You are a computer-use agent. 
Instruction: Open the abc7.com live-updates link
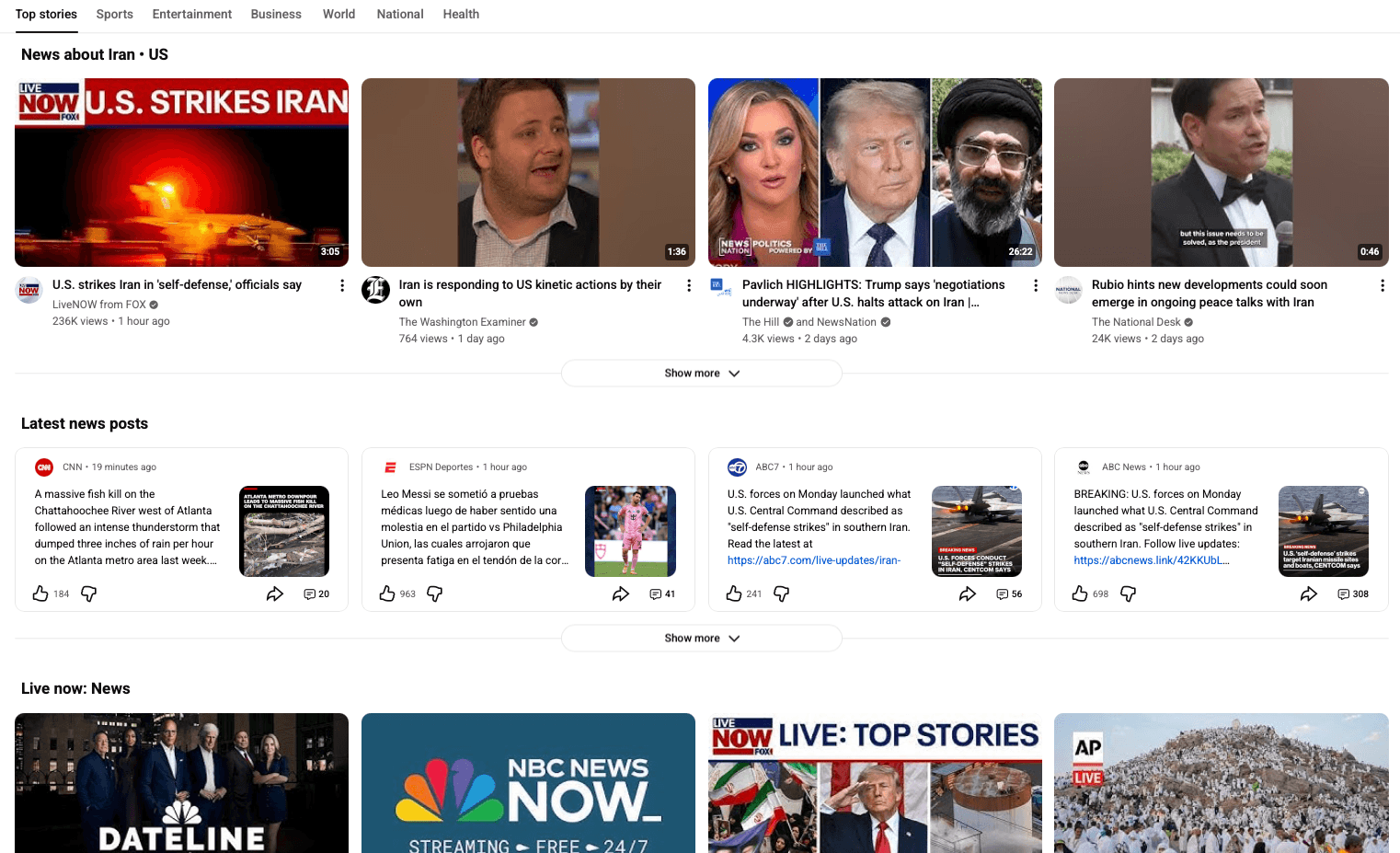coord(814,560)
